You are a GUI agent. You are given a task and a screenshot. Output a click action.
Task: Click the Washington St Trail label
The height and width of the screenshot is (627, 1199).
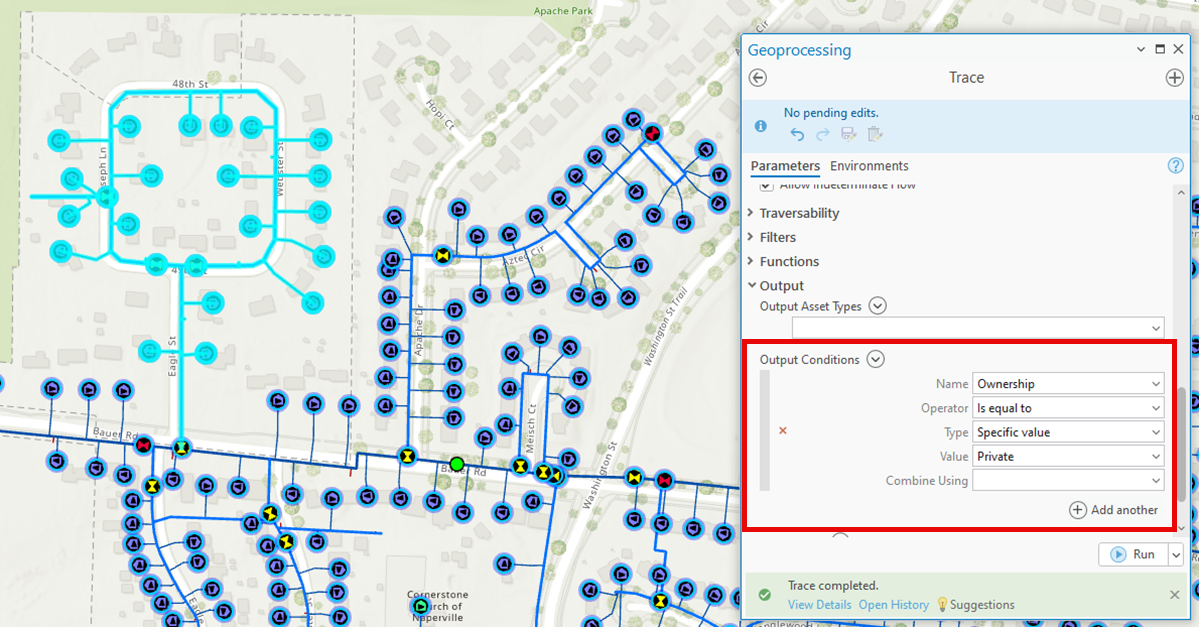click(x=665, y=326)
